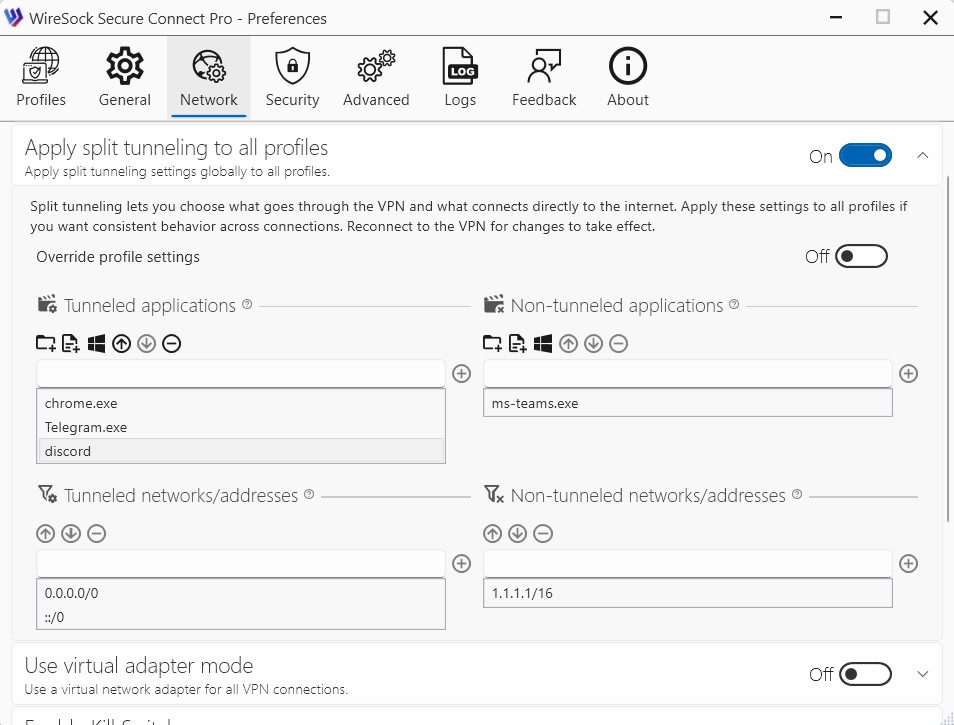
Task: Open the Security tab
Action: coord(292,78)
